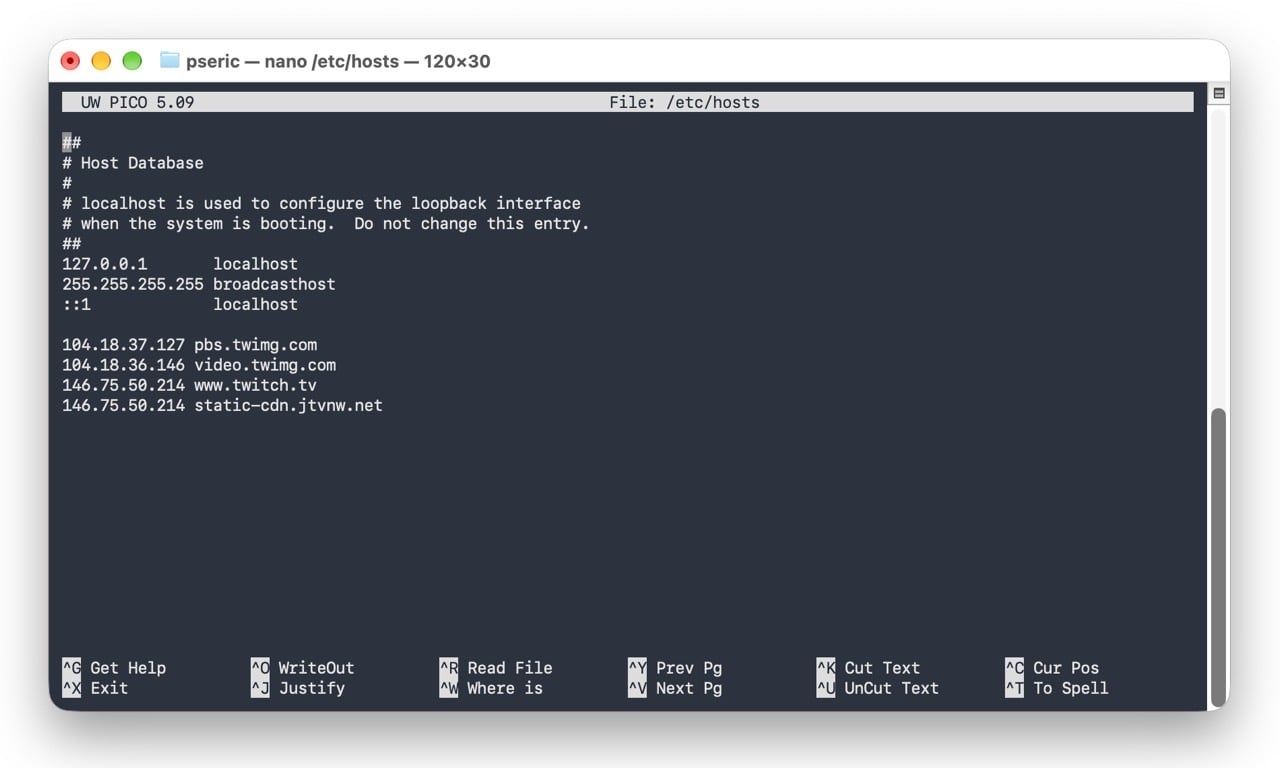Click the ^X Exit shortcut
This screenshot has height=768, width=1280.
pos(95,688)
